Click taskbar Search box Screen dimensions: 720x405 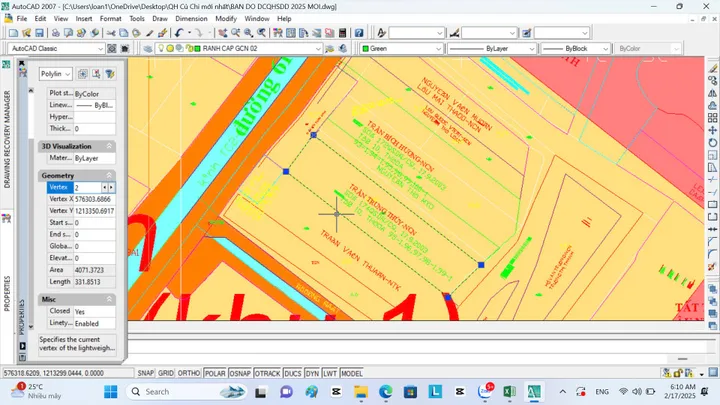tap(186, 392)
